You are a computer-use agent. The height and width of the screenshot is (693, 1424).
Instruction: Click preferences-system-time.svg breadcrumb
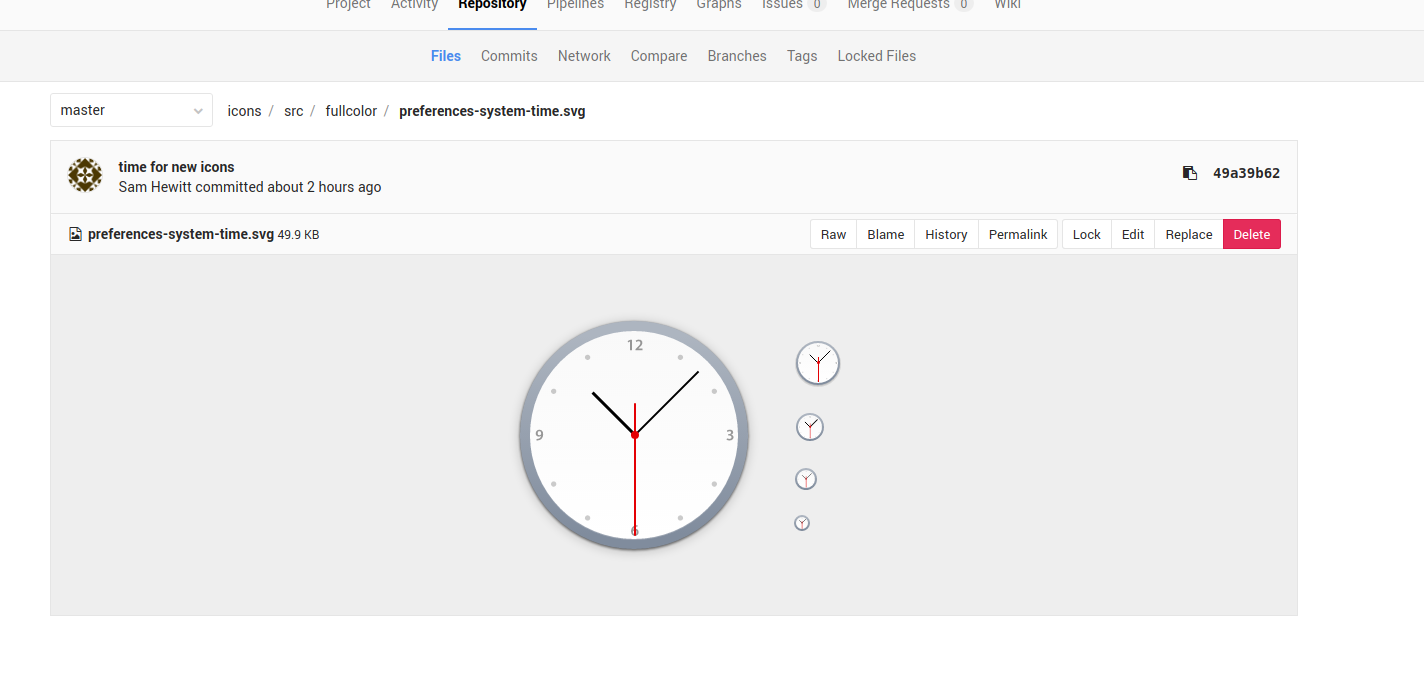(492, 111)
